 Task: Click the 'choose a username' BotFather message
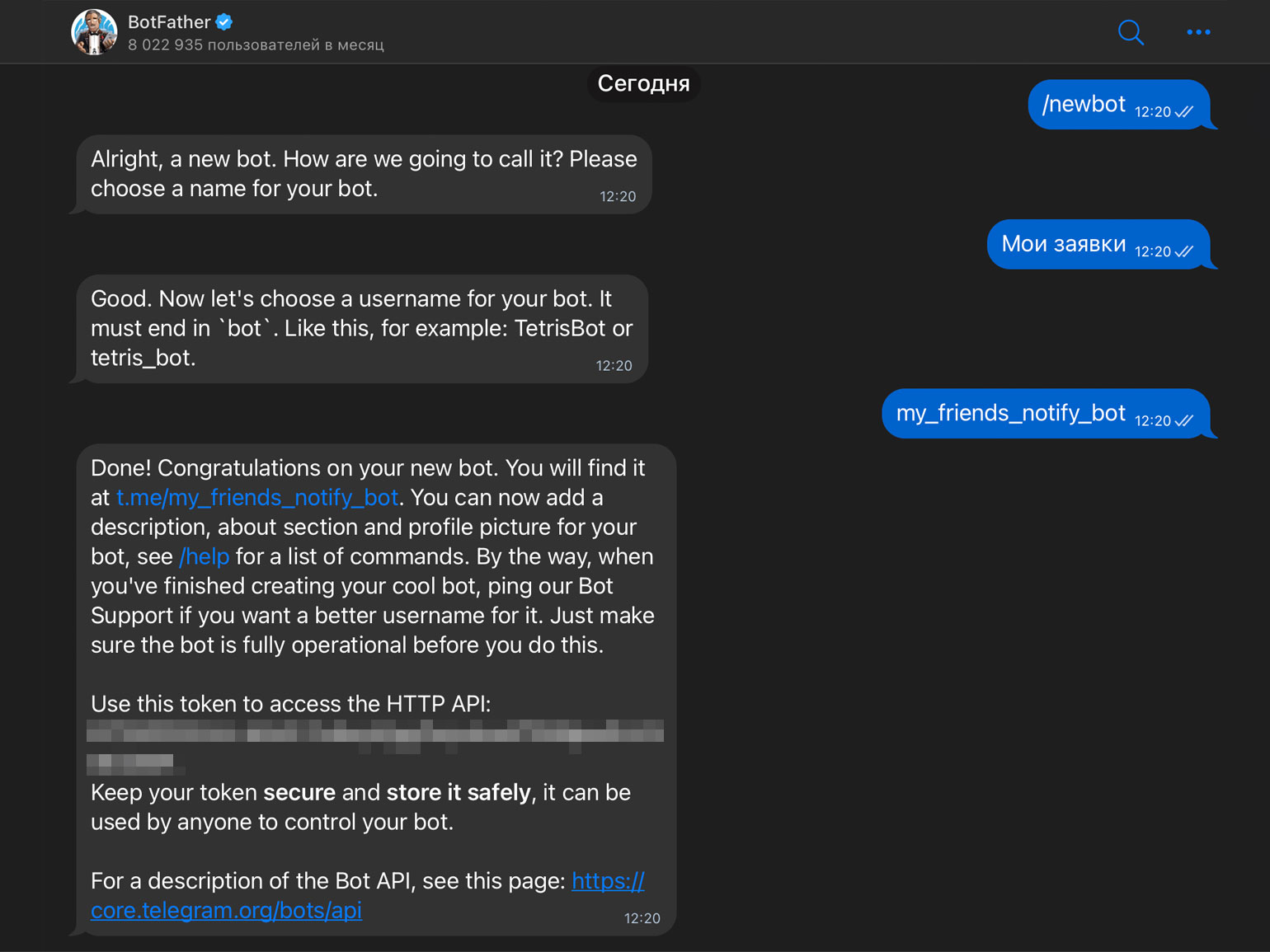[361, 328]
